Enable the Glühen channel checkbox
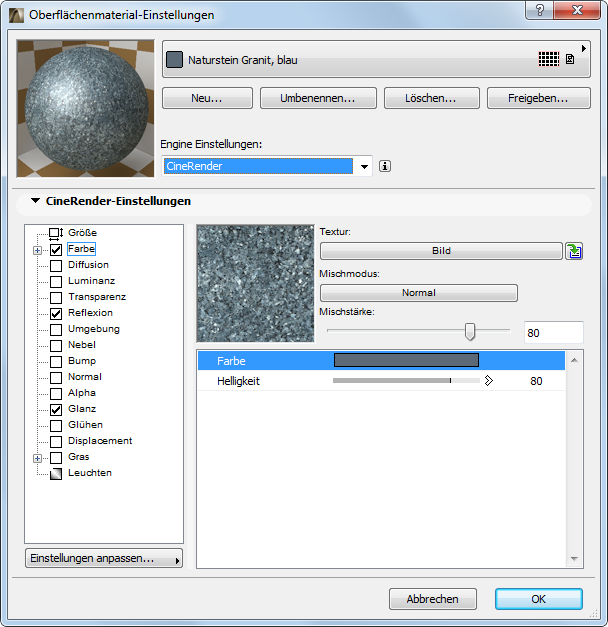 coord(56,426)
